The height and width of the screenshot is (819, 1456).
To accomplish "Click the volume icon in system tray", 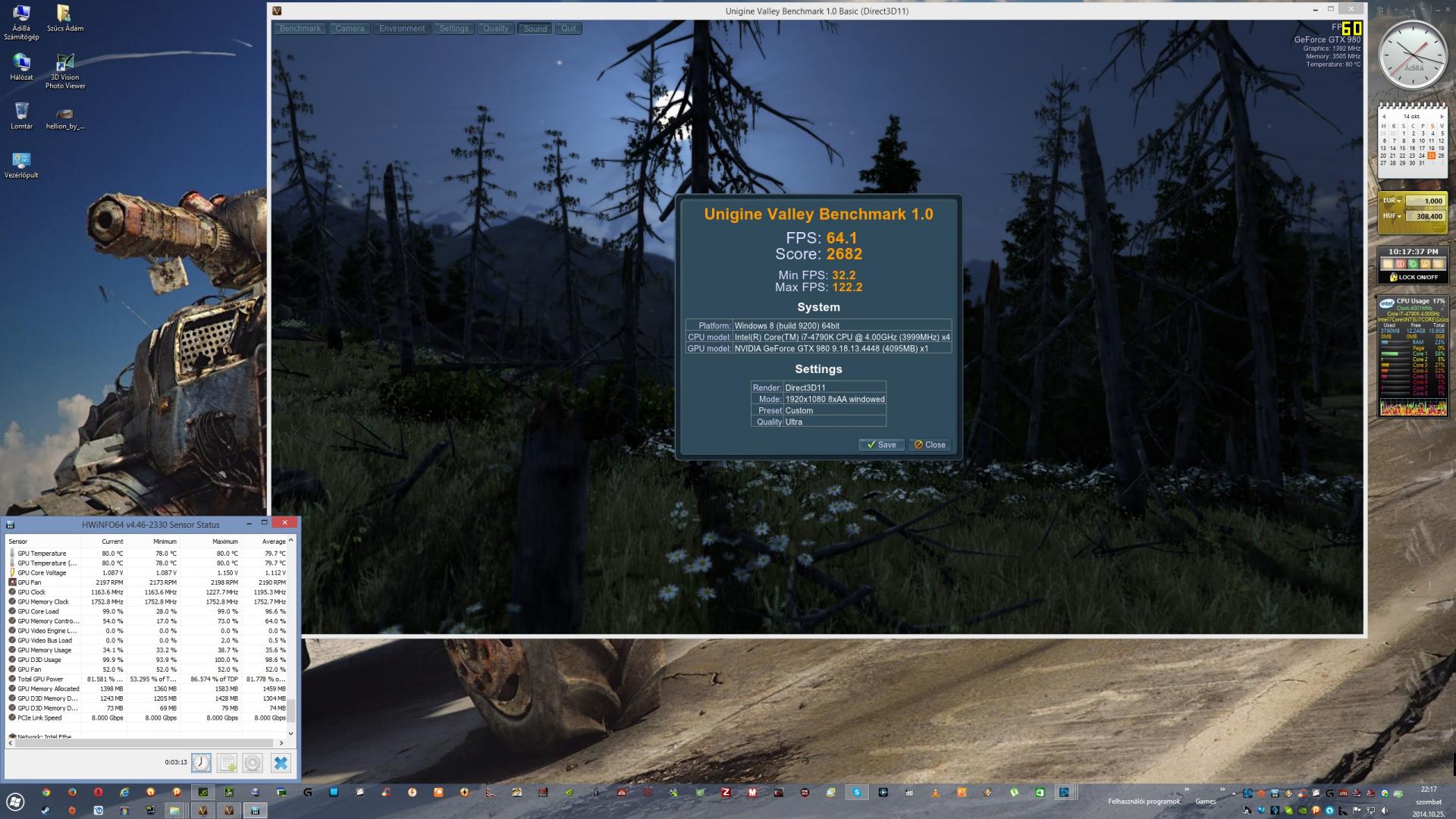I will (x=1385, y=810).
